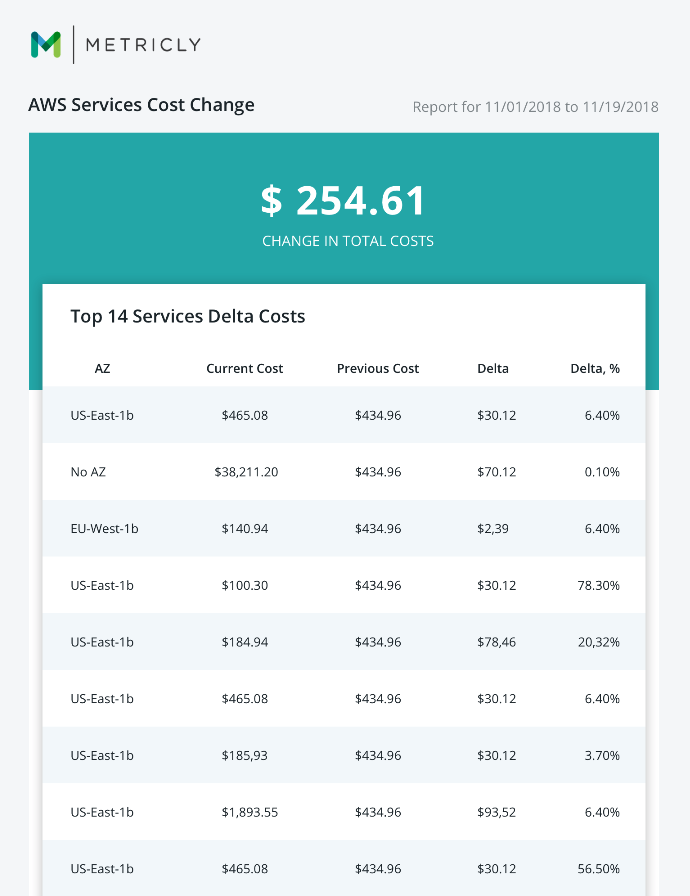The image size is (690, 896).
Task: Select the AWS Services Cost Change heading
Action: point(142,105)
